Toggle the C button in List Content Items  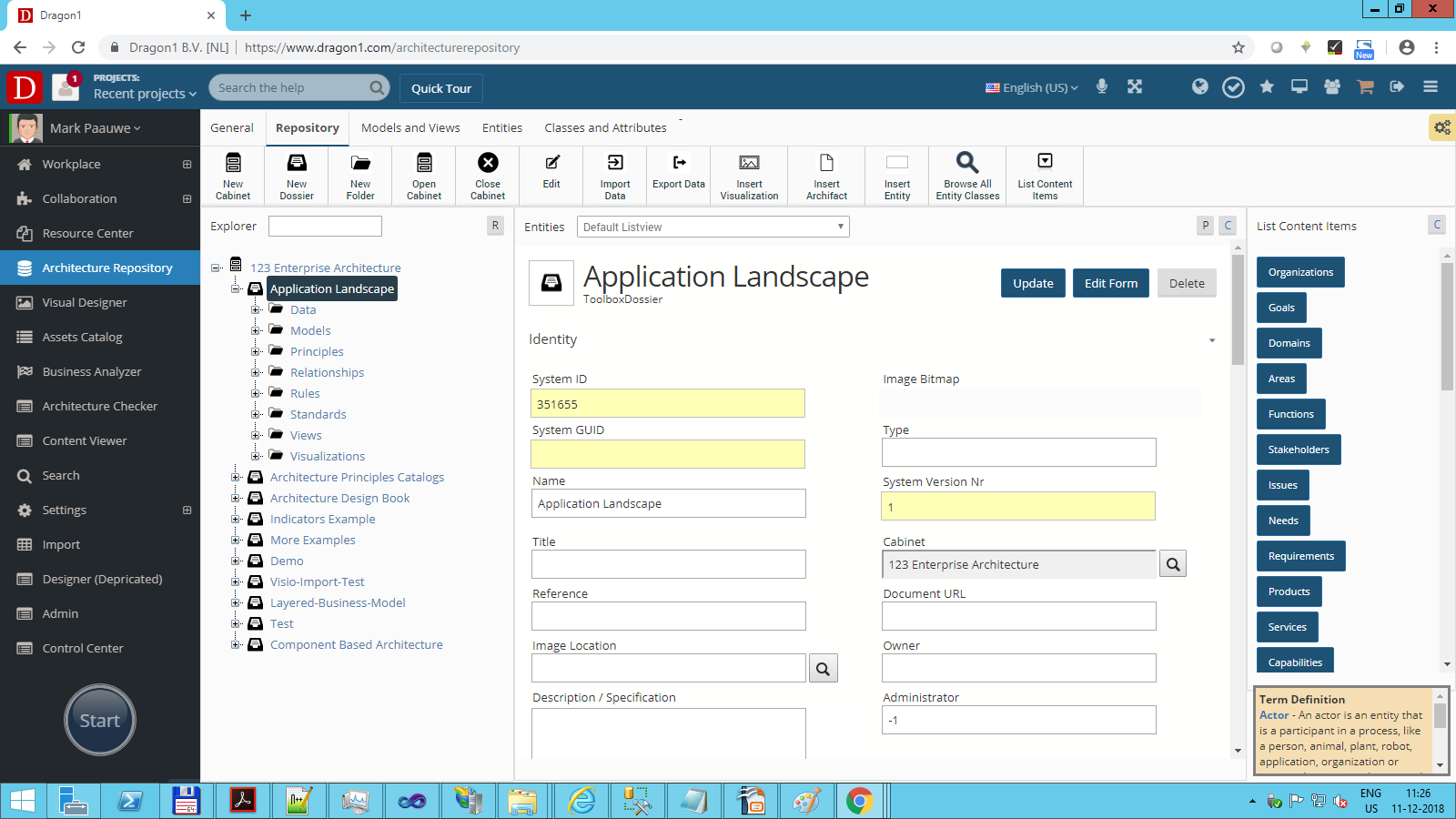click(1437, 225)
